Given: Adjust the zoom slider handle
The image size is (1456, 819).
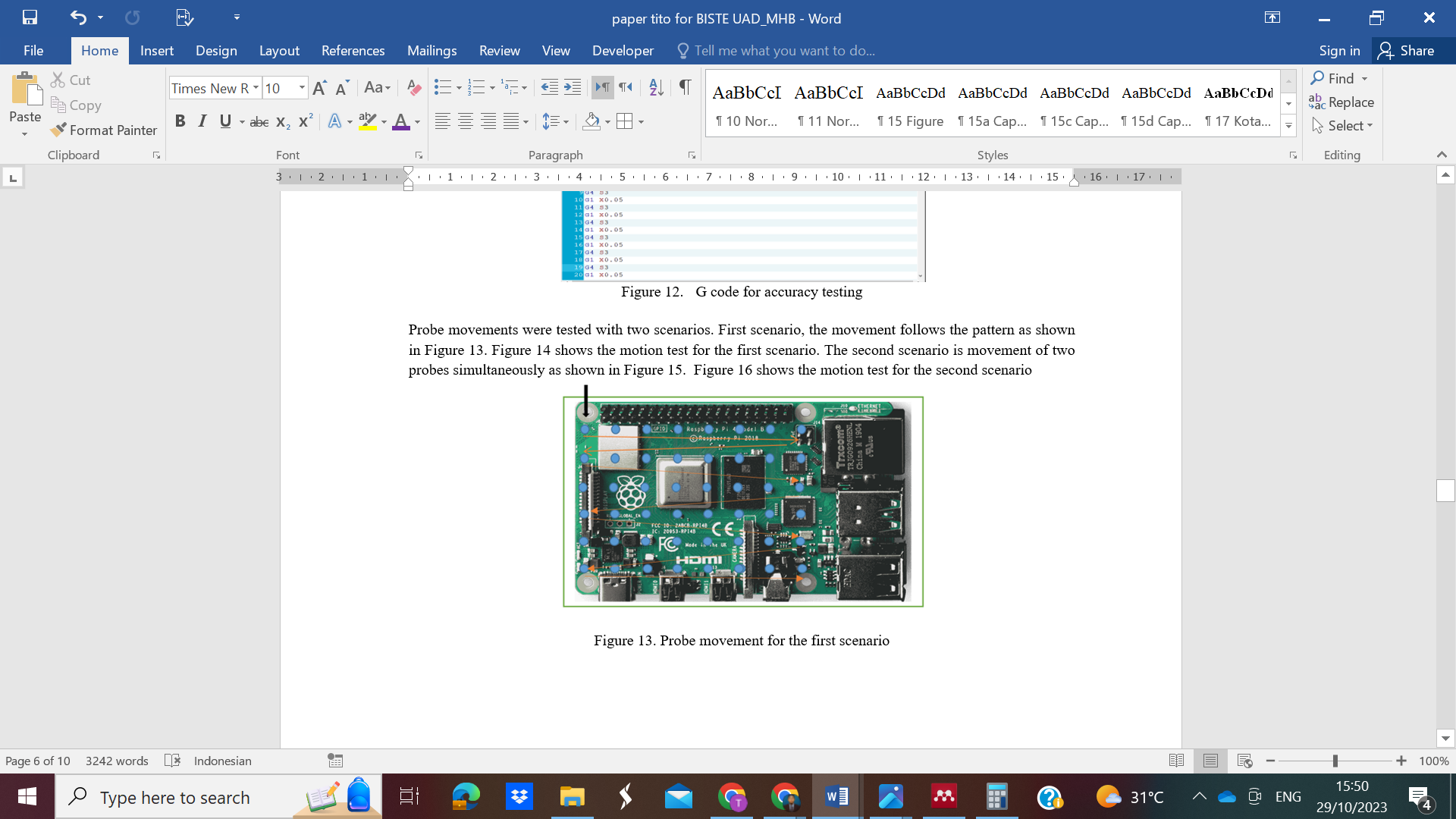Looking at the screenshot, I should click(1335, 761).
